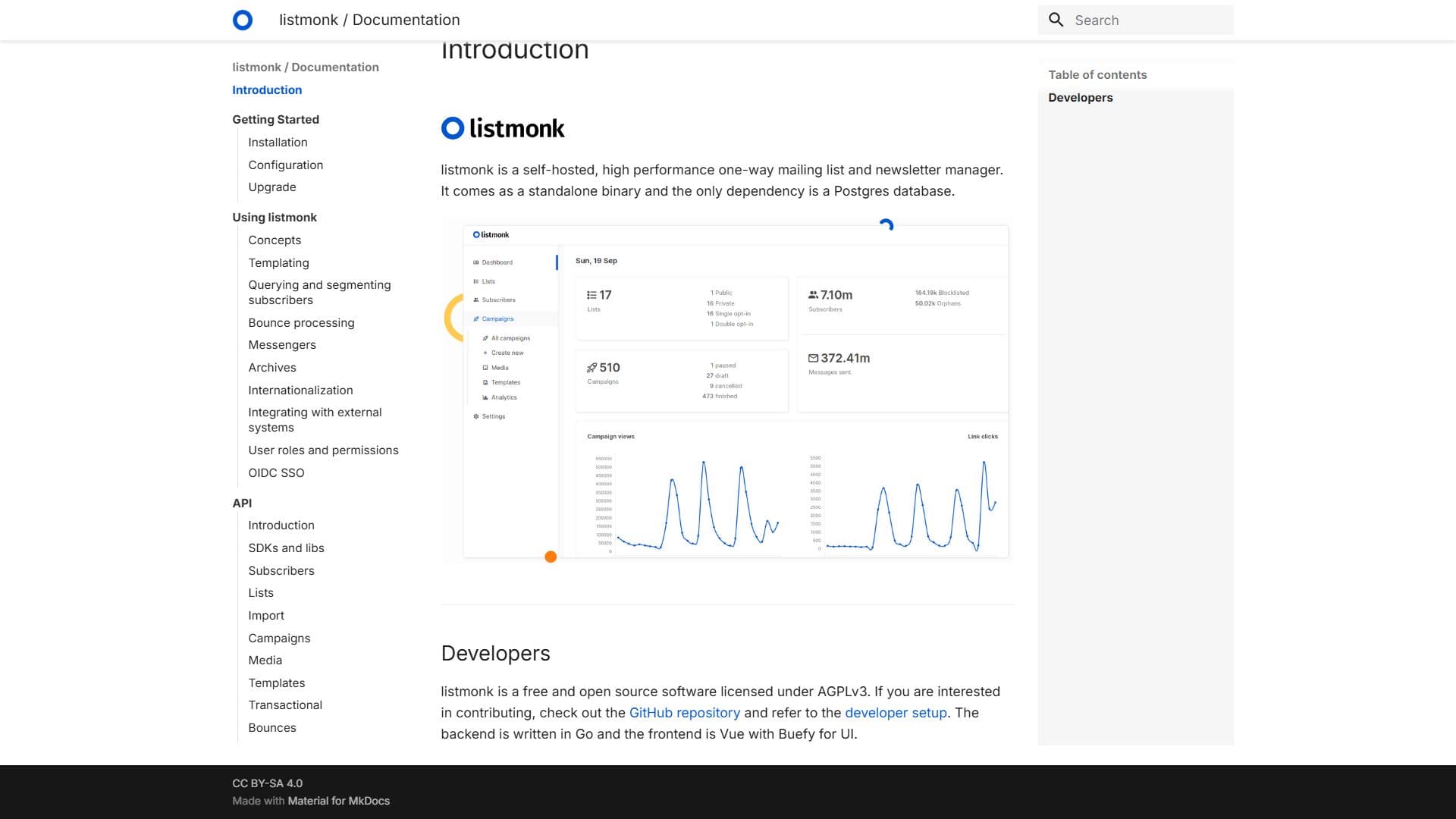Open the Configuration page
This screenshot has height=819, width=1456.
click(285, 165)
